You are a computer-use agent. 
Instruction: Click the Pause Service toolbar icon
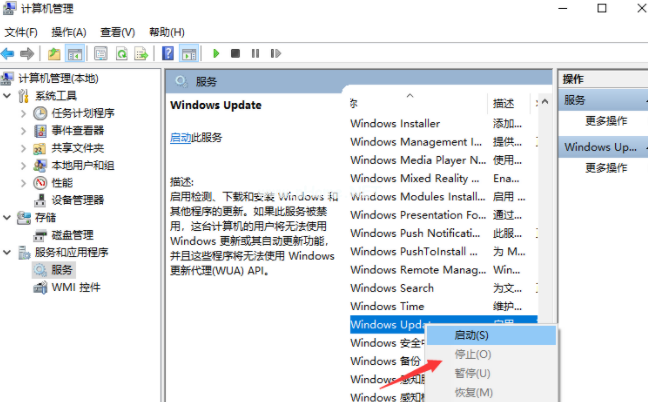[x=254, y=53]
